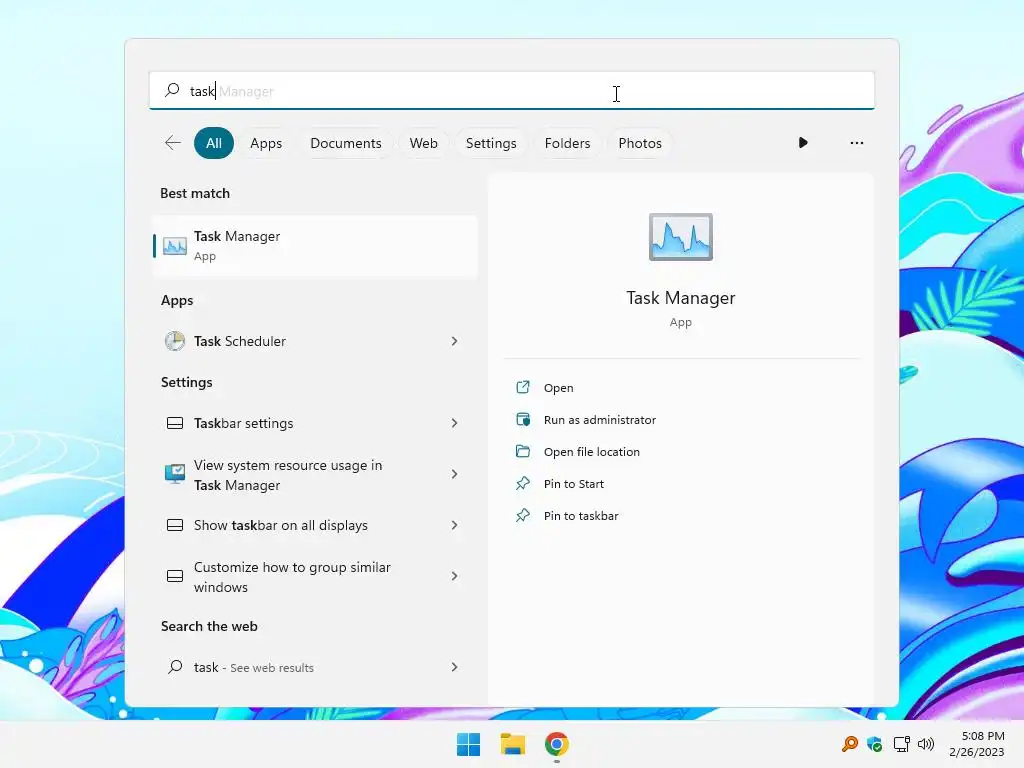Switch to the Photos filter tab
The image size is (1024, 768).
pos(640,143)
